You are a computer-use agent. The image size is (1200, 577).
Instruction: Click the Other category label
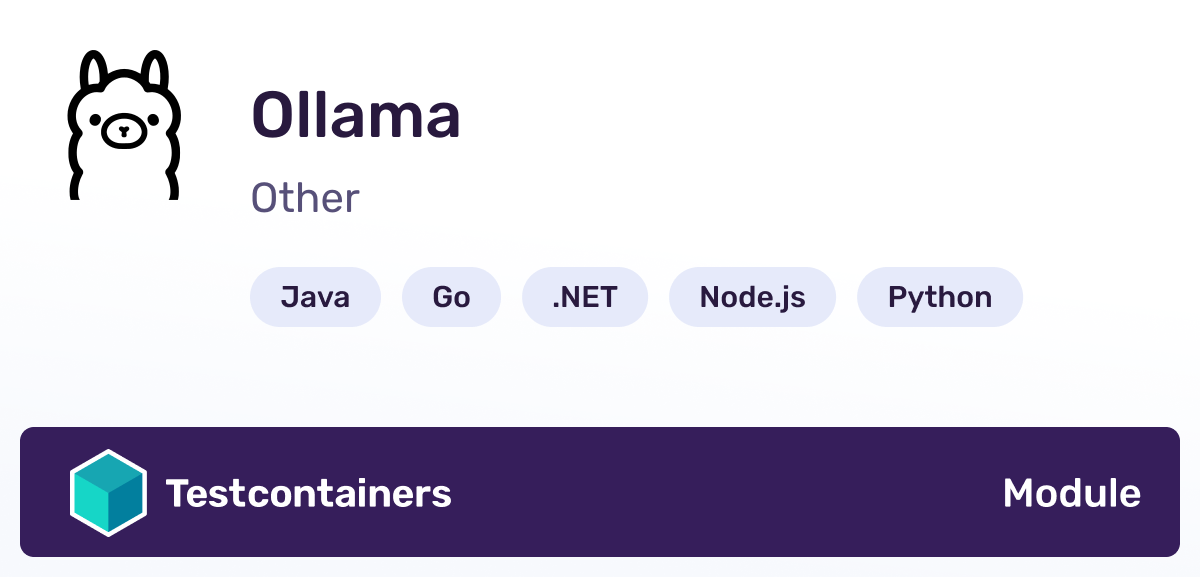(x=305, y=198)
